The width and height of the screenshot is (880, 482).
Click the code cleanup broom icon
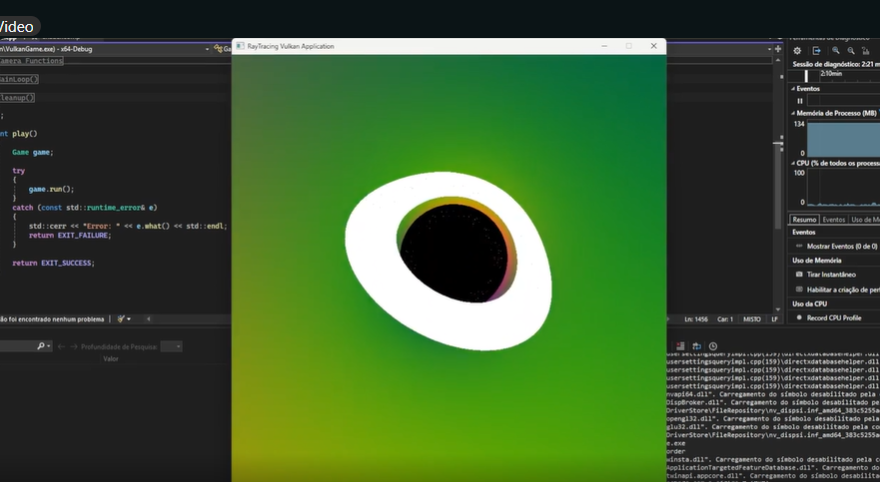click(x=120, y=319)
